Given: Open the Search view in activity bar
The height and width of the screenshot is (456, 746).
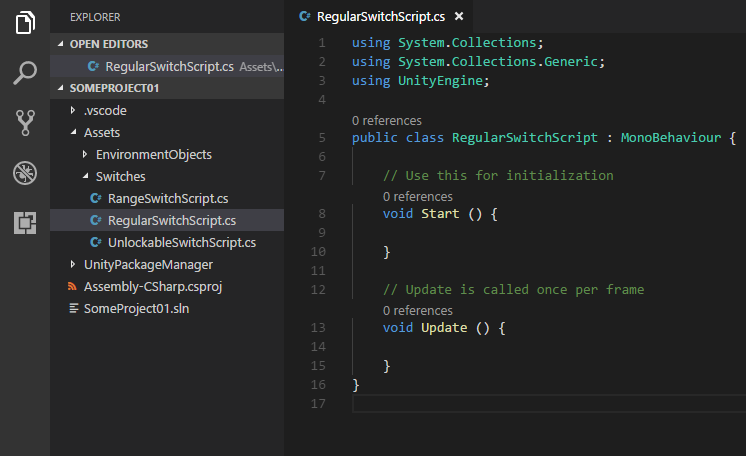Looking at the screenshot, I should pos(25,73).
